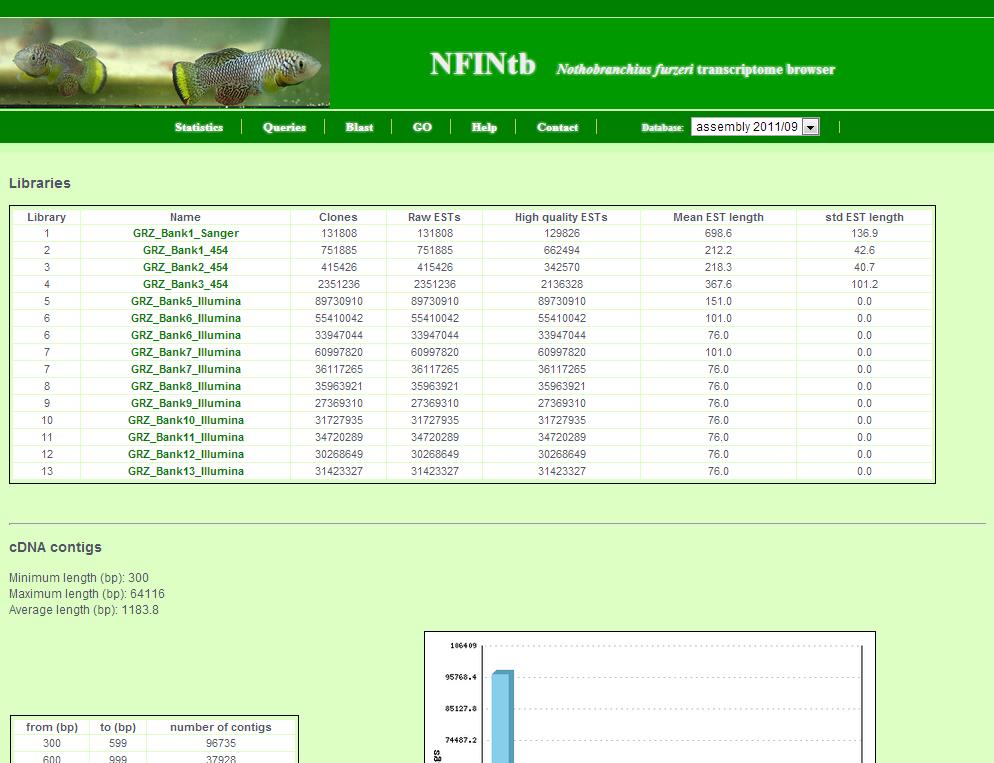Screen dimensions: 994x763
Task: Select the GO navigation item
Action: pyautogui.click(x=422, y=127)
